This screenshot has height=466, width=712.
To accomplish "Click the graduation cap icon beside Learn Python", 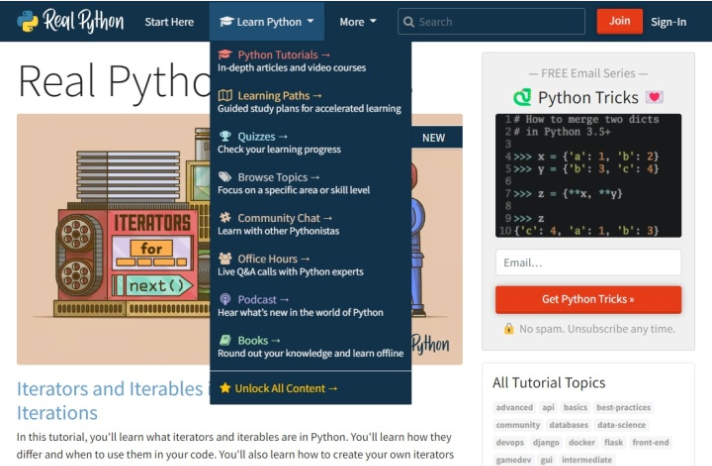I will [226, 21].
